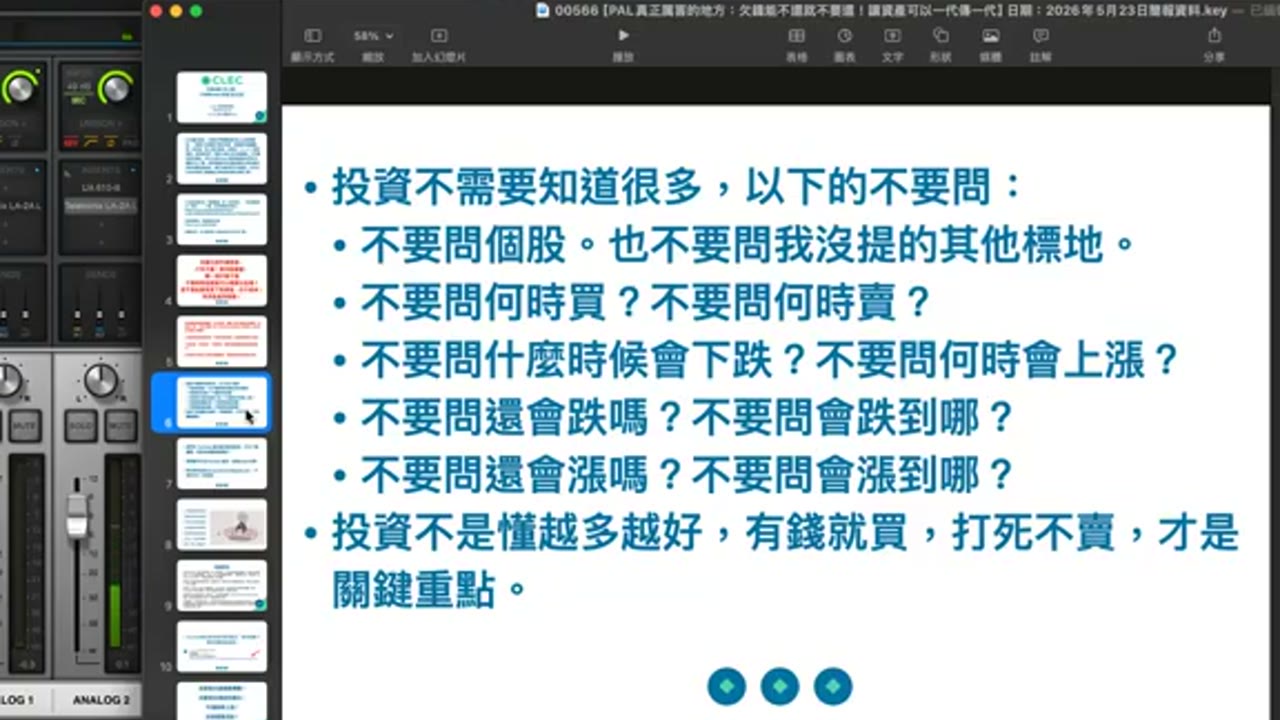Toggle the red 48V button on ANALOG 2
Viewport: 1280px width, 720px height.
(x=71, y=143)
